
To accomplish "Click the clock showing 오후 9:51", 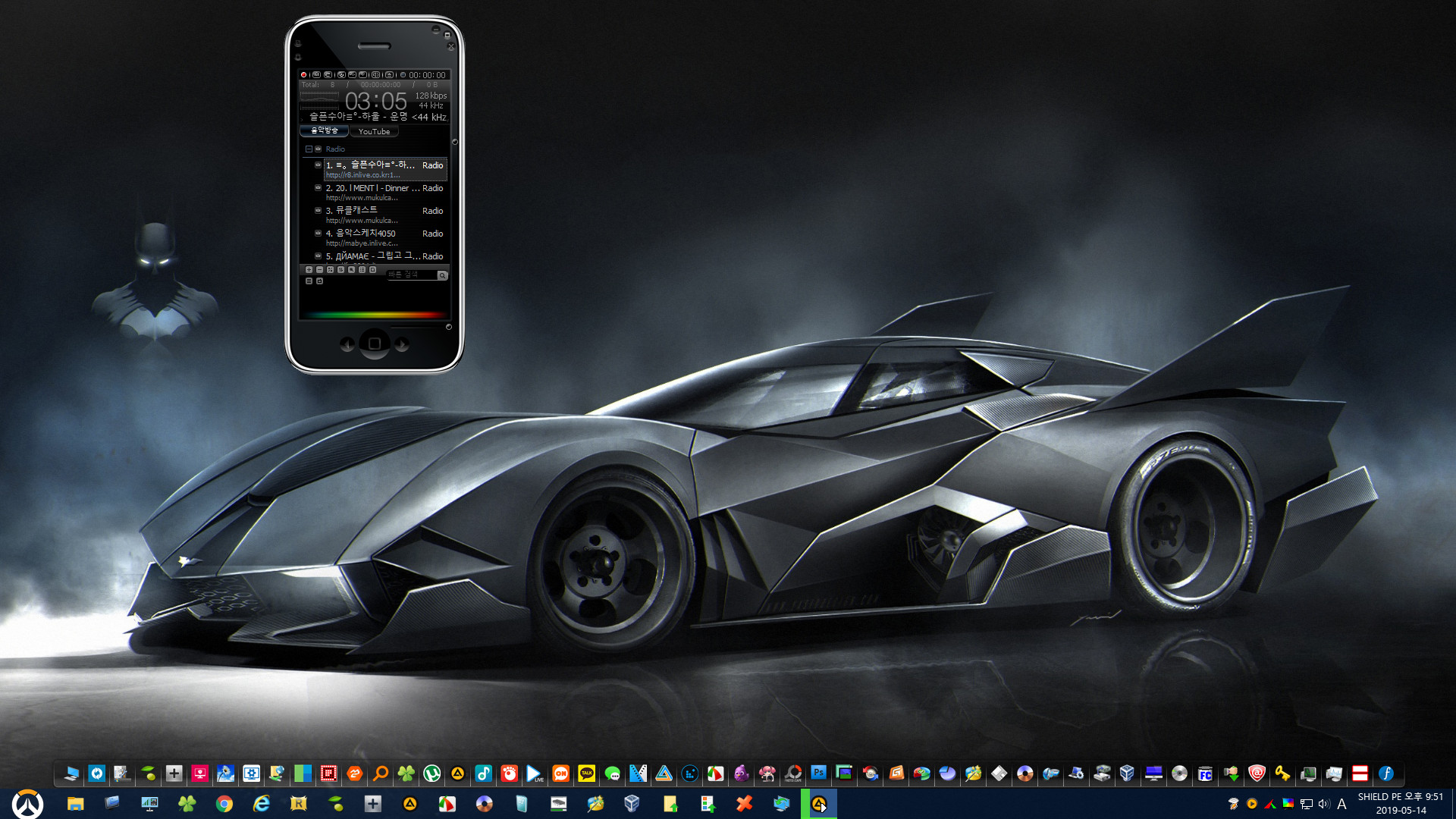I will (1401, 804).
